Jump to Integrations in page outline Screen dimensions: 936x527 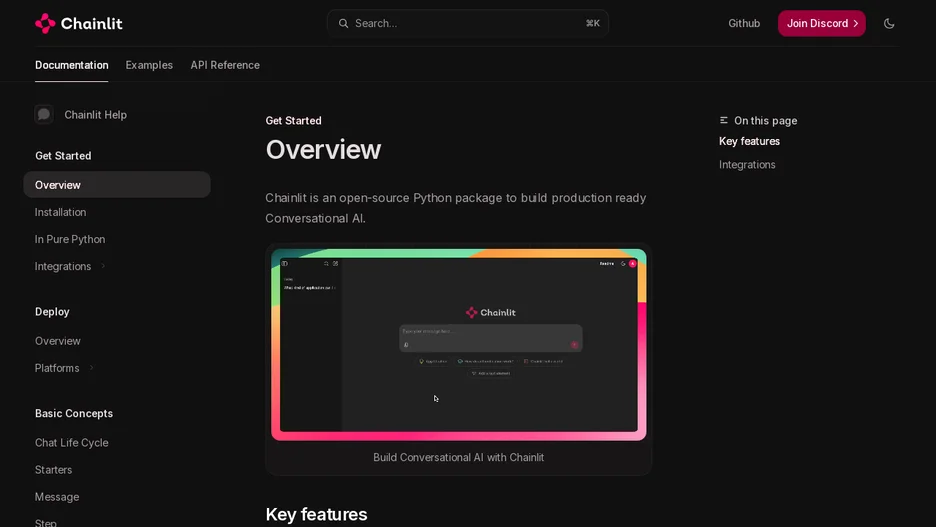pyautogui.click(x=747, y=165)
